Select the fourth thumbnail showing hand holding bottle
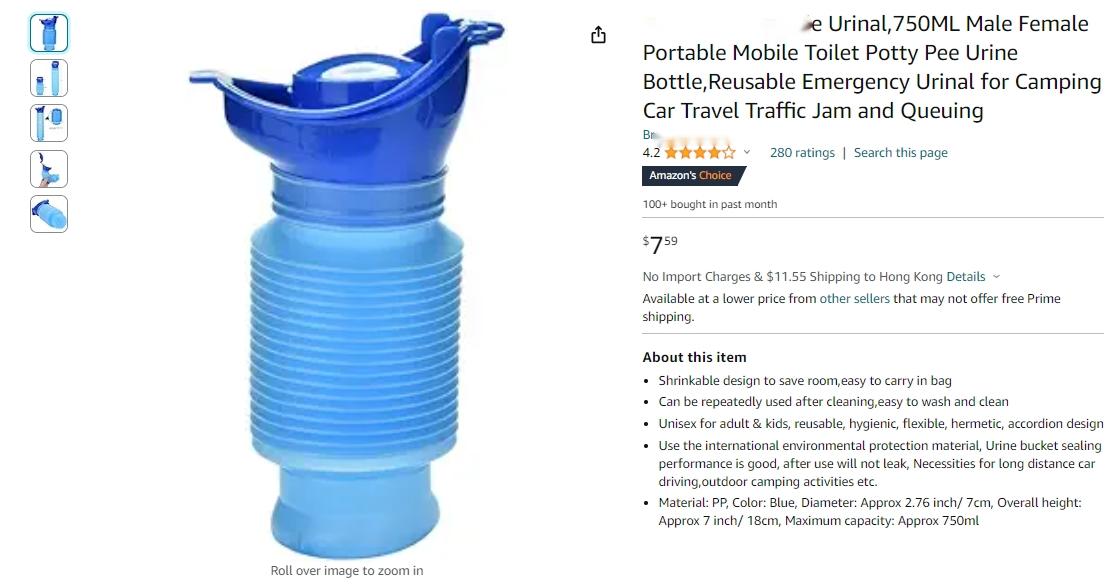 49,169
